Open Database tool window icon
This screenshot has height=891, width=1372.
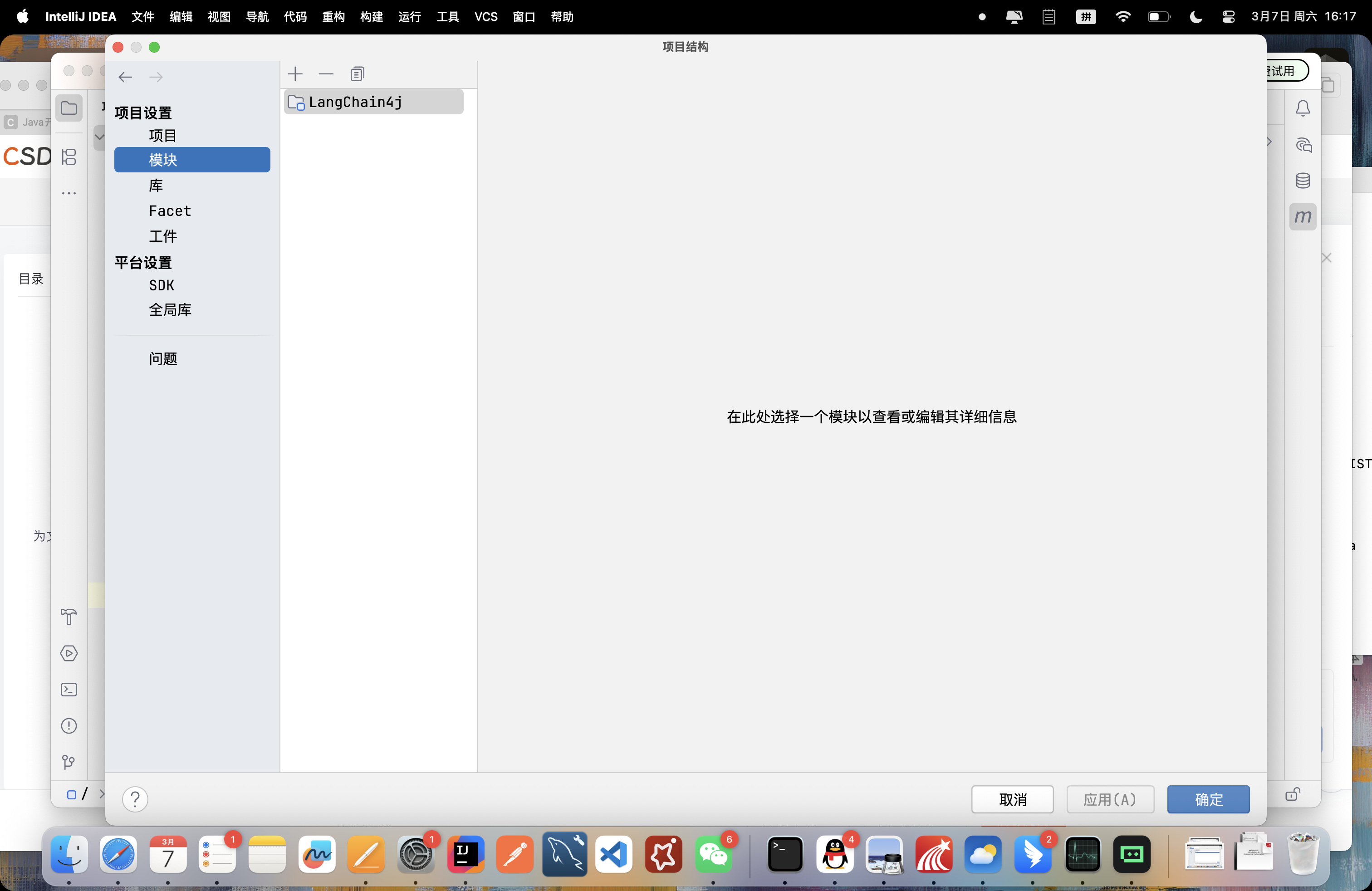[x=1303, y=181]
